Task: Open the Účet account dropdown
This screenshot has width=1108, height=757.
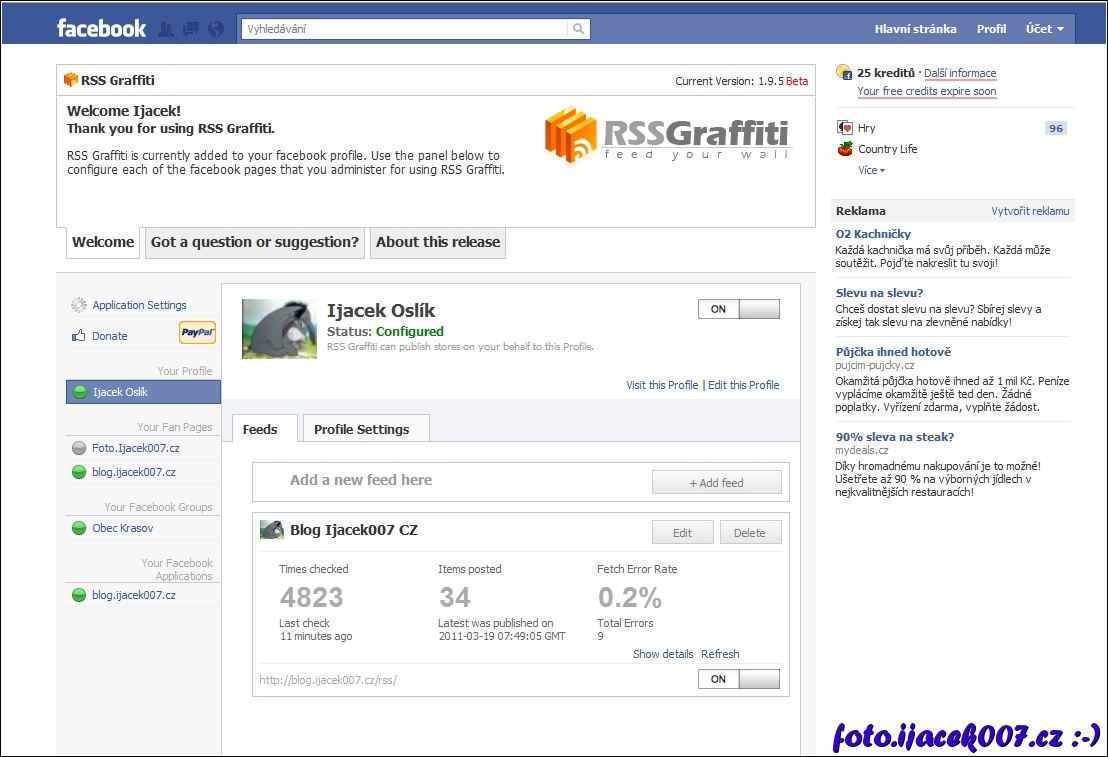Action: [1044, 29]
